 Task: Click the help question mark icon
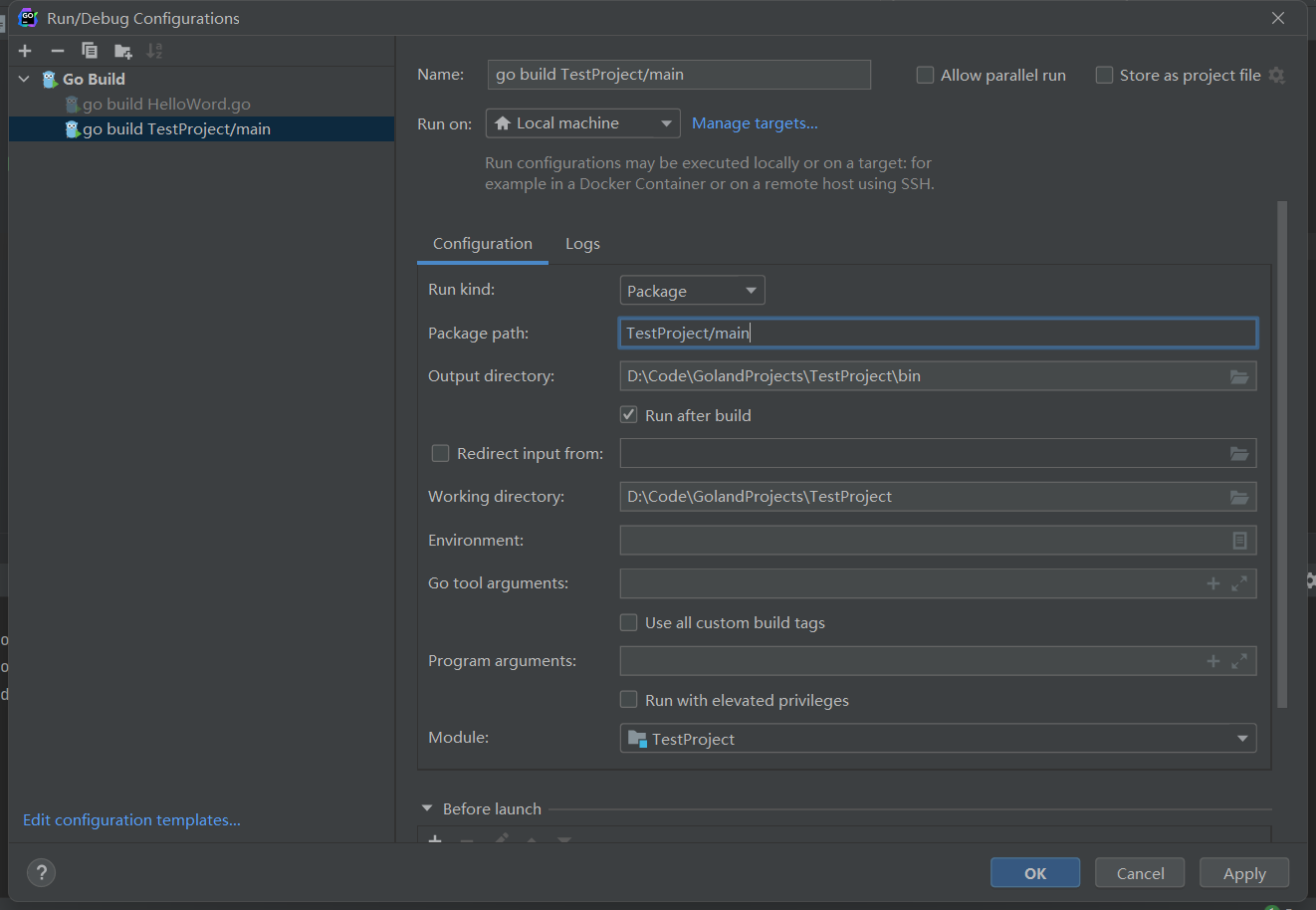[x=41, y=873]
